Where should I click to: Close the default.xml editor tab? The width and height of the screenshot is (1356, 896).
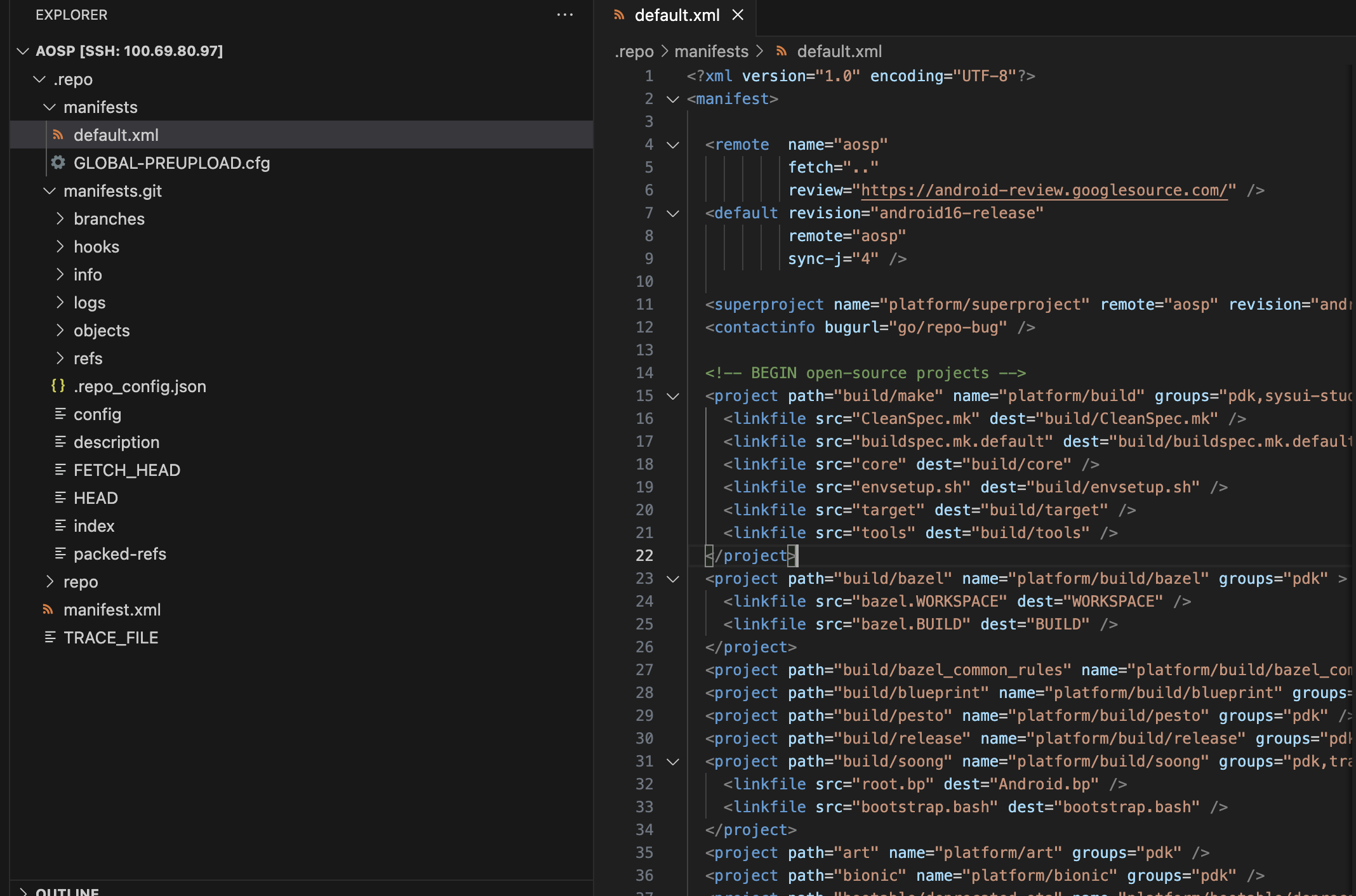pos(738,15)
